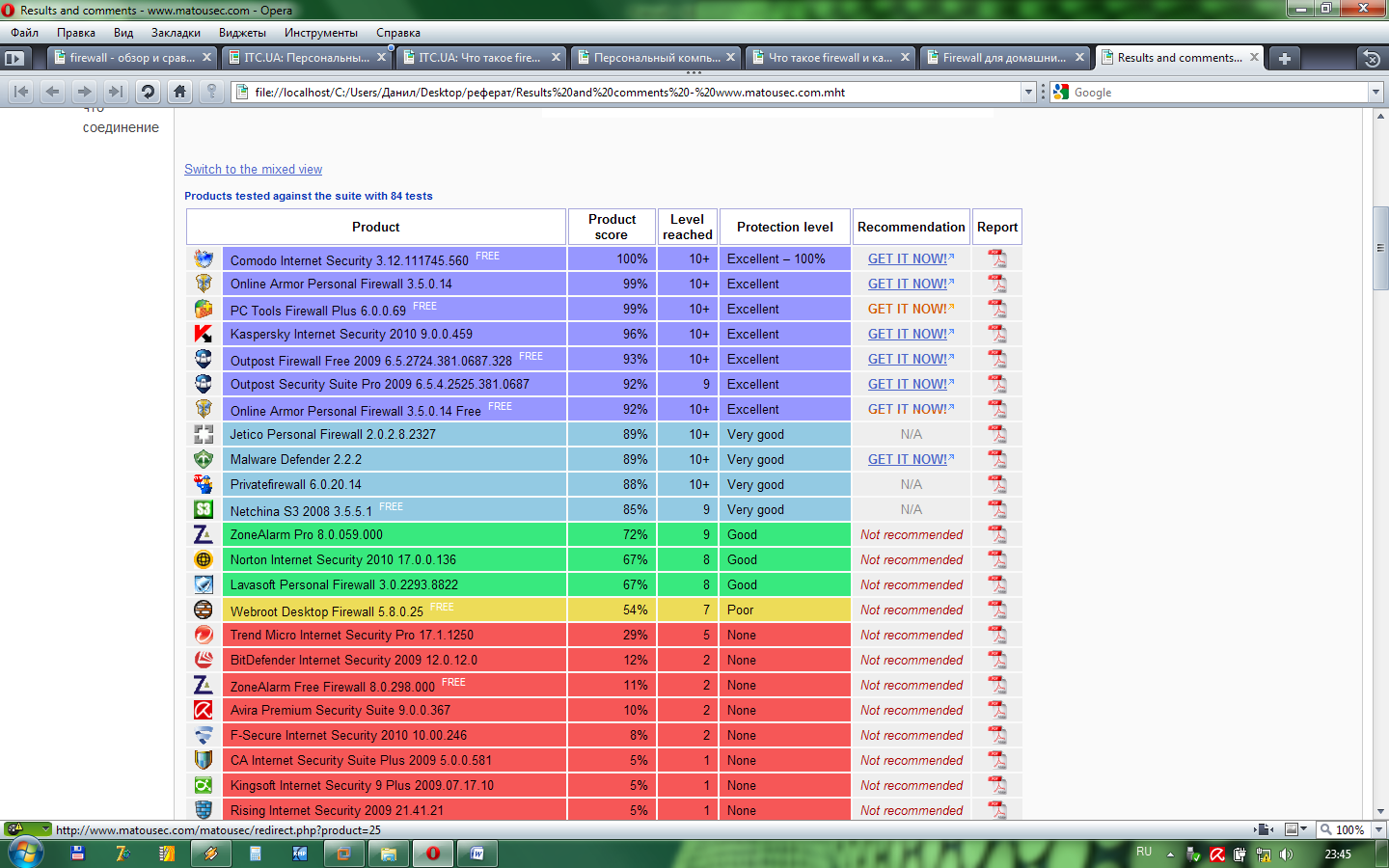Open the network tray icon with warning
This screenshot has height=868, width=1389.
click(x=1263, y=854)
